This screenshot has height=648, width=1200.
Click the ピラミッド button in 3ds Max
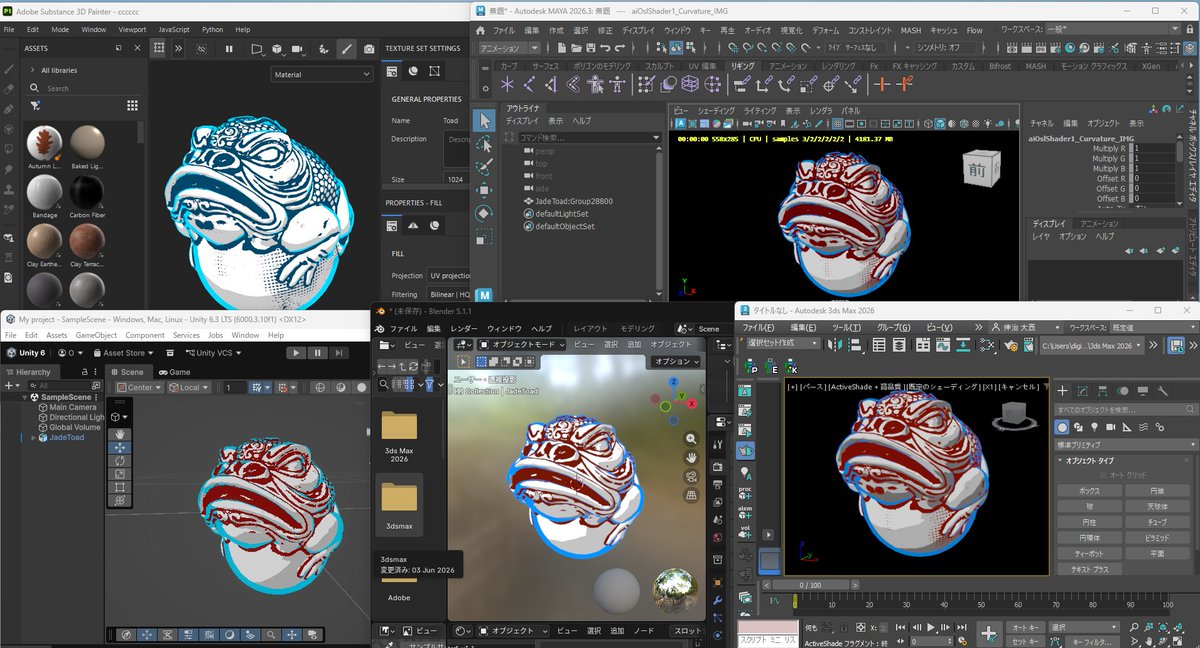tap(1157, 537)
